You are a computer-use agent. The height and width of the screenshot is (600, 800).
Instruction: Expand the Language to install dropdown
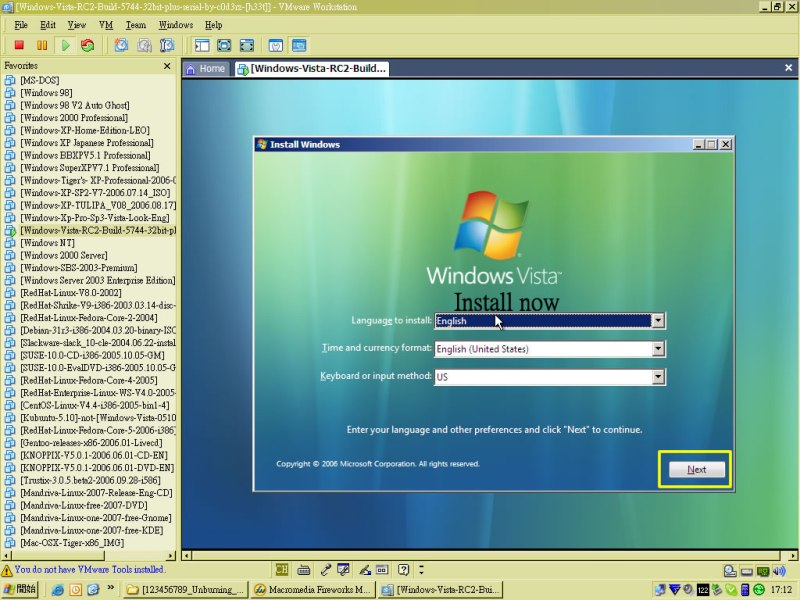[658, 321]
